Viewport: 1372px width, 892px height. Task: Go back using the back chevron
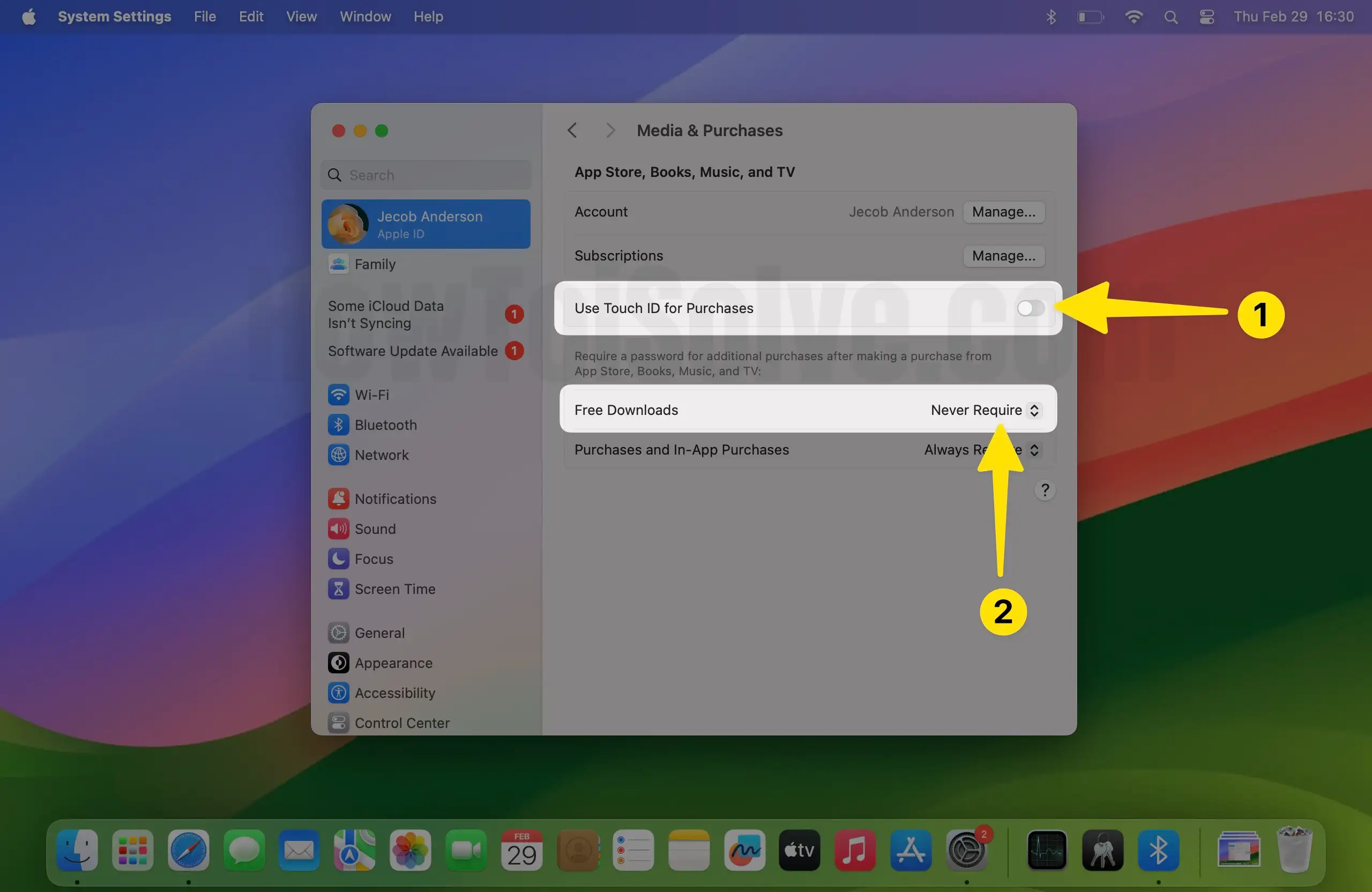click(x=572, y=130)
